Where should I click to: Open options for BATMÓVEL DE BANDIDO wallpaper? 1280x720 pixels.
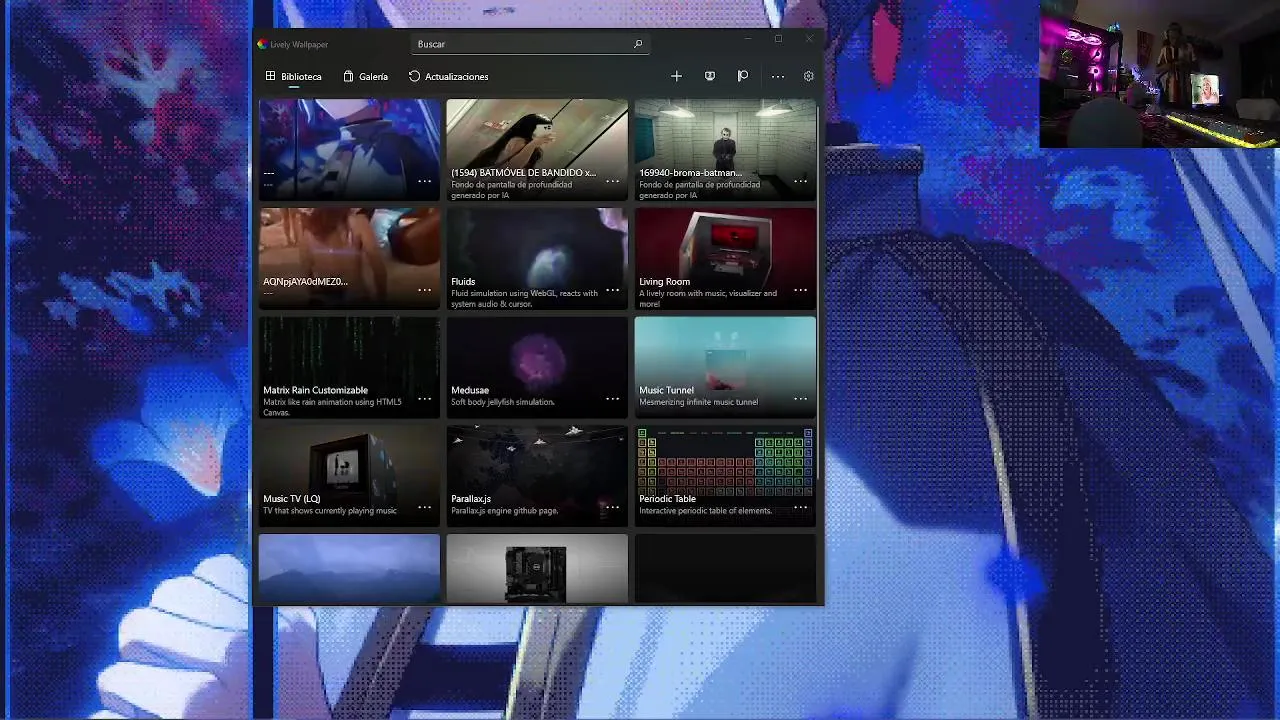point(613,181)
